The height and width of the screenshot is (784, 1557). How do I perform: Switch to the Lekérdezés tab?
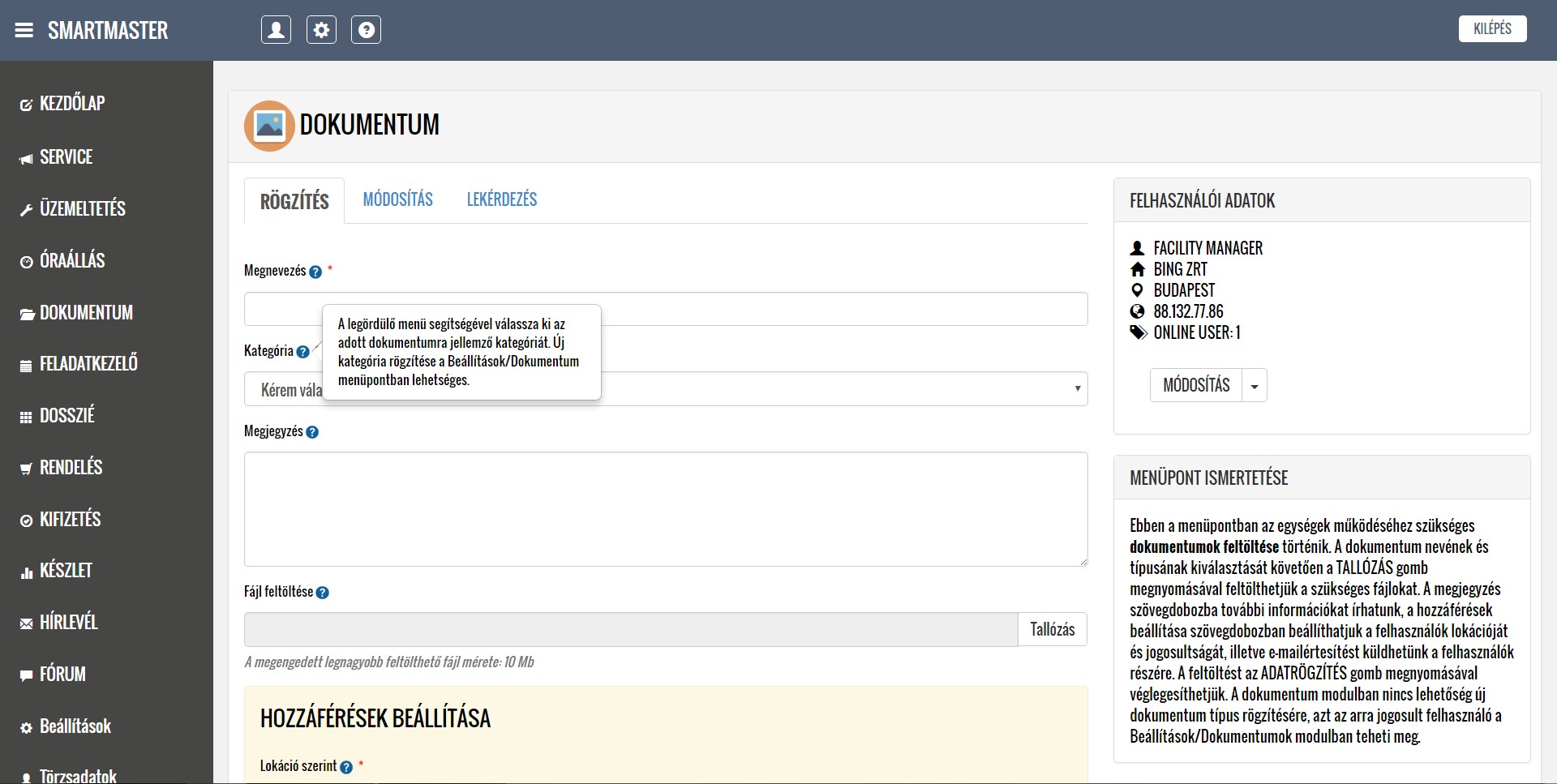point(501,199)
